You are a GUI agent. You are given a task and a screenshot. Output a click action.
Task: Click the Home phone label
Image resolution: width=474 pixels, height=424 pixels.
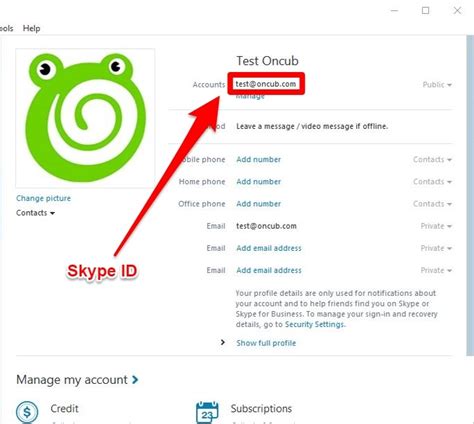point(202,182)
